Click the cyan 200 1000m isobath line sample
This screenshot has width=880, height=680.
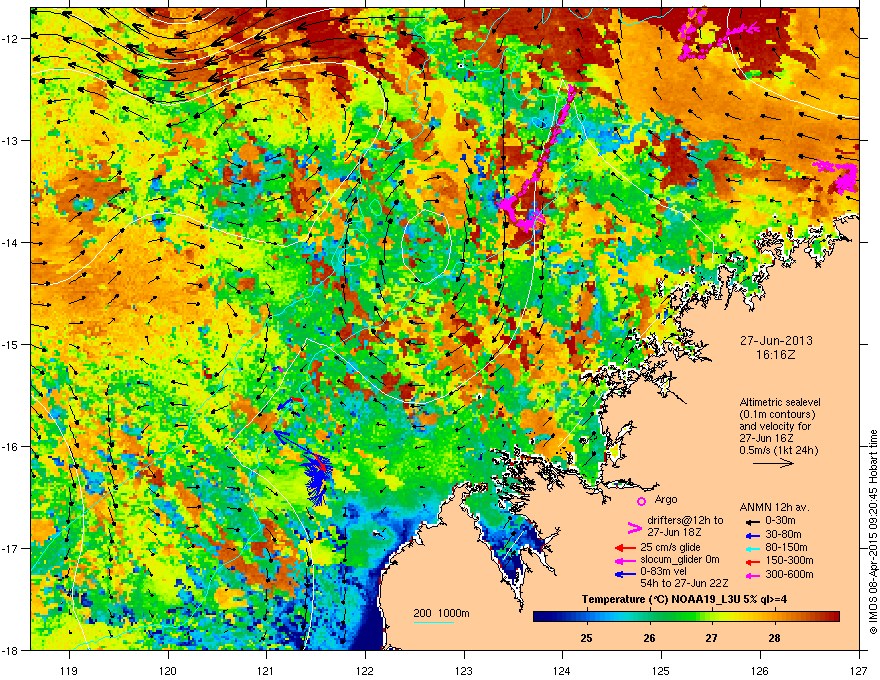[x=433, y=622]
